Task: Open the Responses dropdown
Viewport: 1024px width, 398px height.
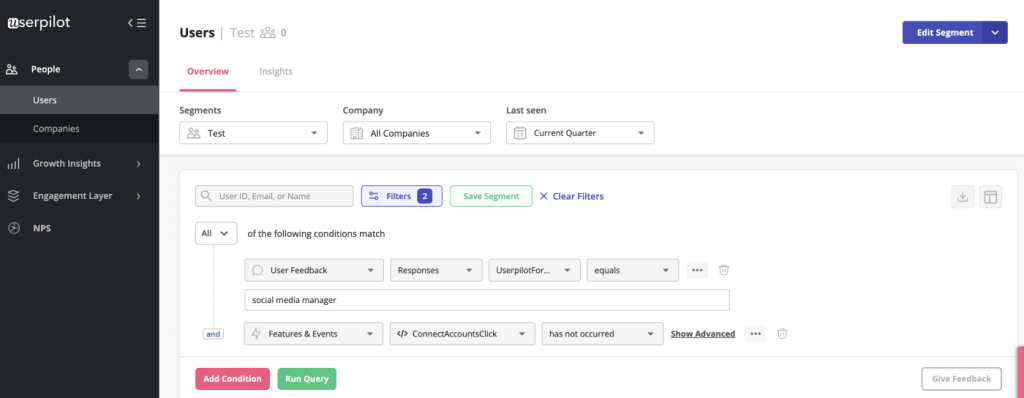Action: pos(436,270)
